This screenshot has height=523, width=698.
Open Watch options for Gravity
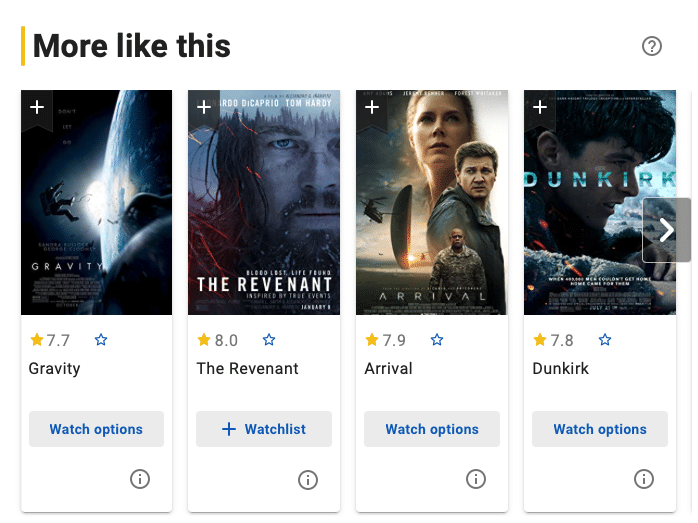(96, 429)
